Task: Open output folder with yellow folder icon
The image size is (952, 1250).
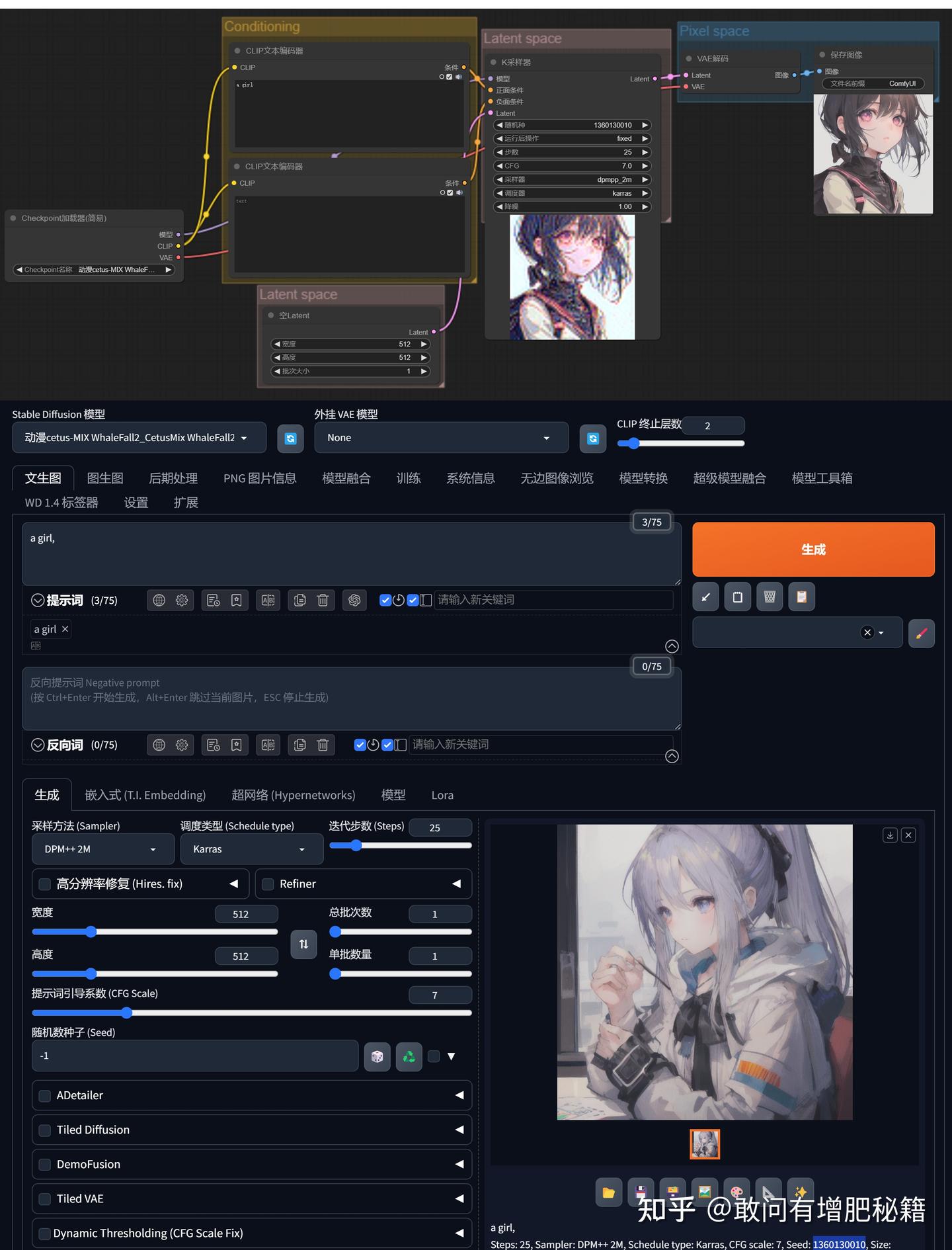Action: 608,1192
